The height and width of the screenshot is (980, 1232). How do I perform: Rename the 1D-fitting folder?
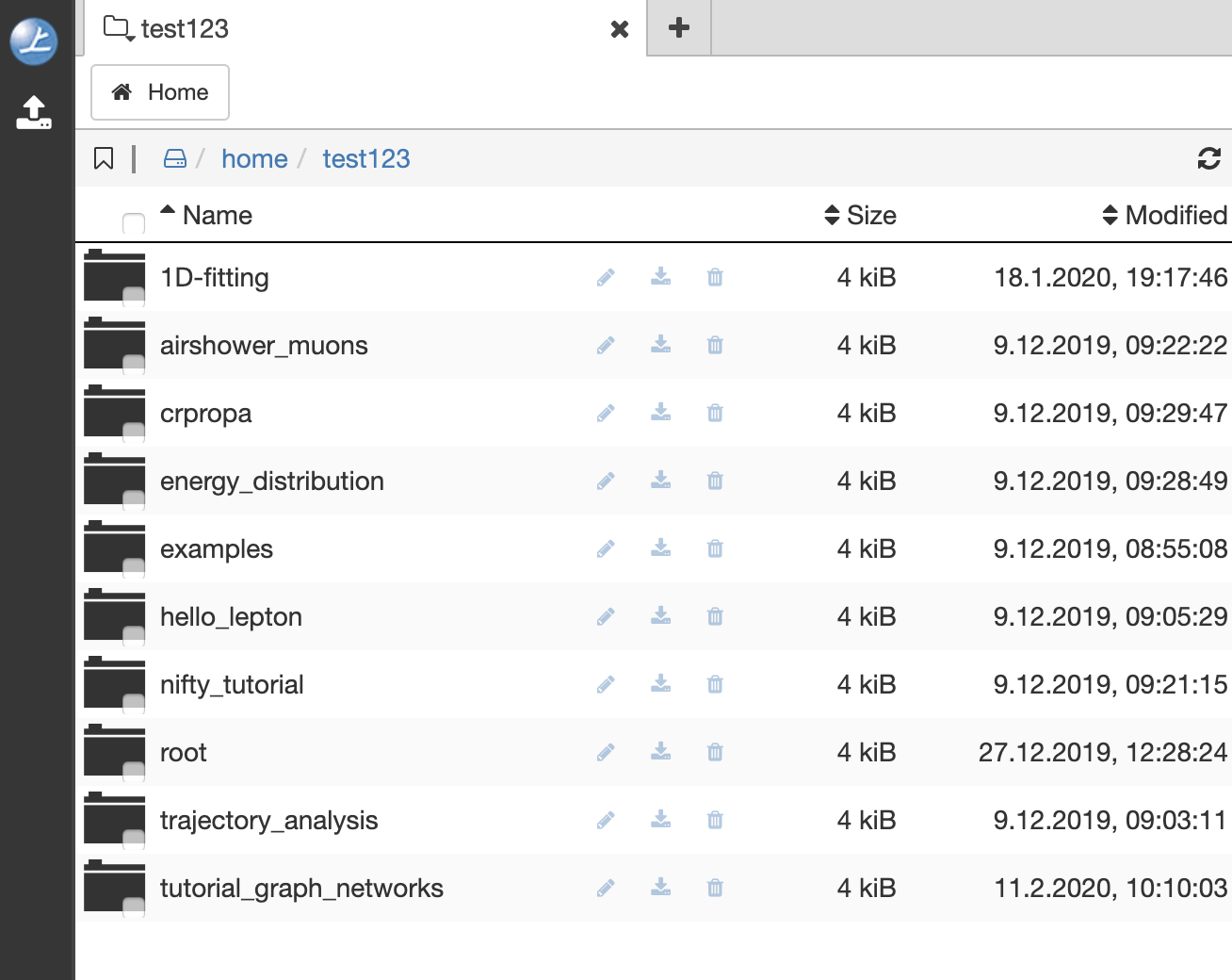point(606,277)
